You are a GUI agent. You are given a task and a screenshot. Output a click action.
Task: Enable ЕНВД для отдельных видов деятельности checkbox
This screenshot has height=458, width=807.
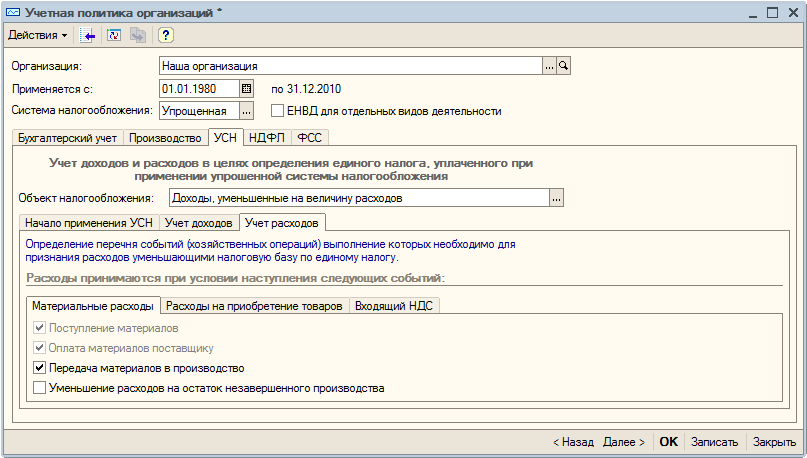pos(277,111)
